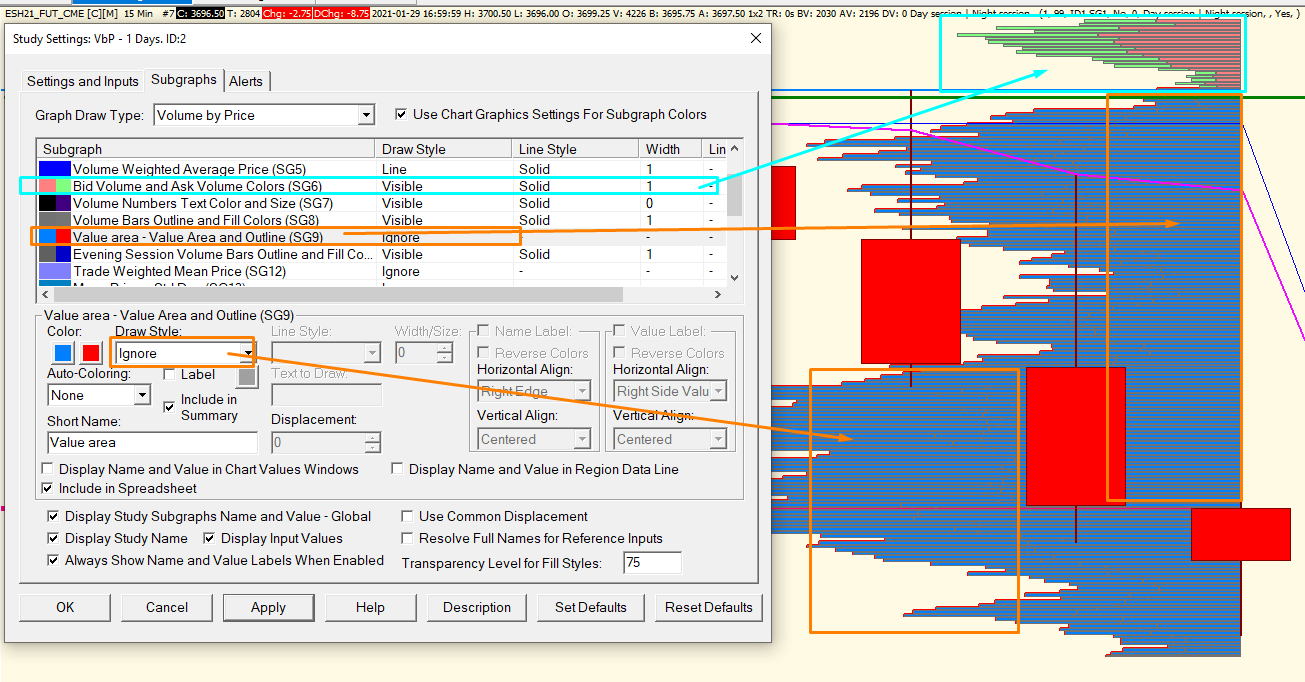Screen dimensions: 1305x682
Task: Enable Display Name and Value in Chart Values Windows
Action: [48, 469]
